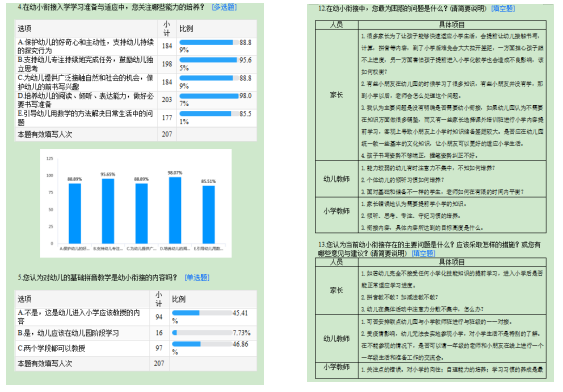
Task: Click the chart bar labeled 98.07%
Action: point(175,210)
